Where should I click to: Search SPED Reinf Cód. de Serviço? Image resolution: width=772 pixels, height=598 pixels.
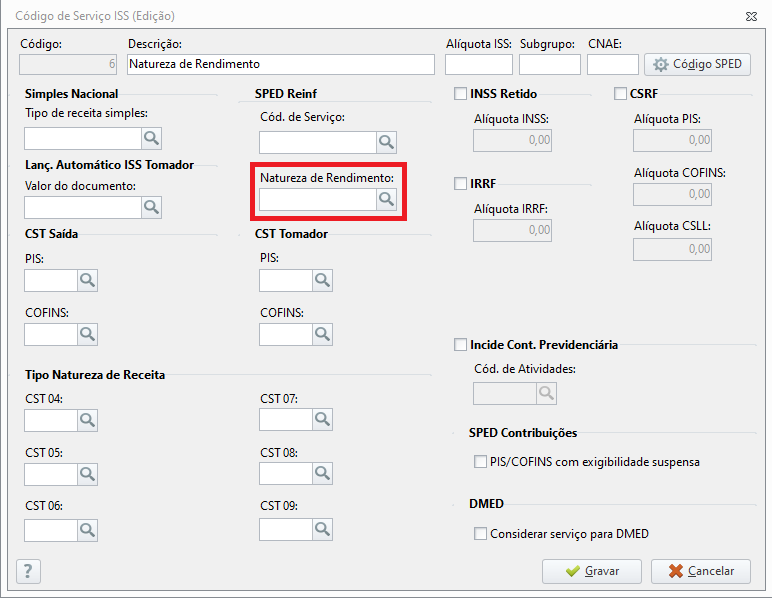point(386,143)
